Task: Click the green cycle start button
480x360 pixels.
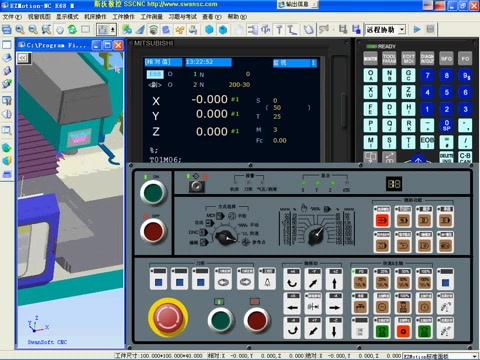Action: 220,319
